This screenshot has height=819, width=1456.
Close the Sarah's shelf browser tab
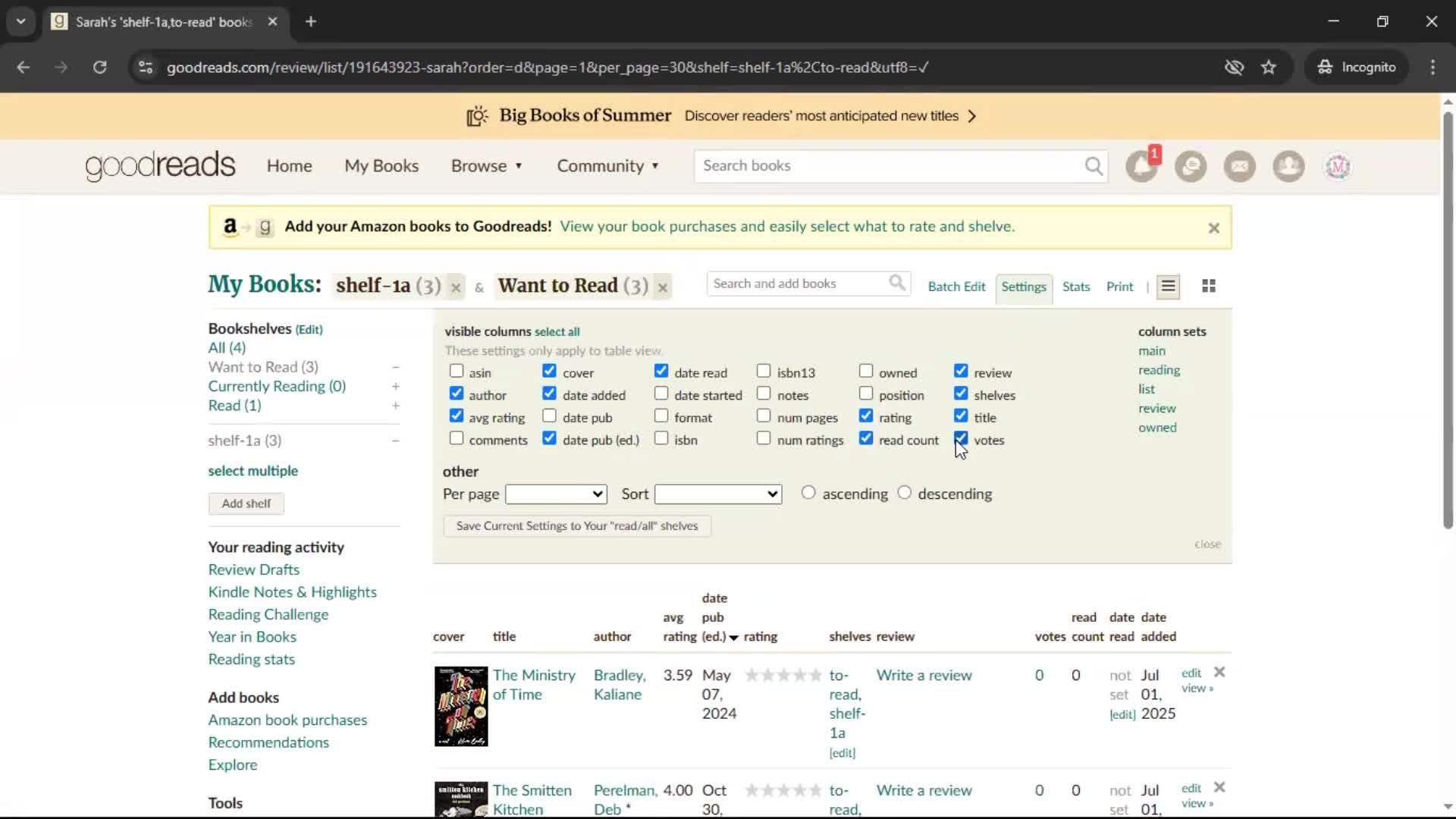[x=272, y=22]
